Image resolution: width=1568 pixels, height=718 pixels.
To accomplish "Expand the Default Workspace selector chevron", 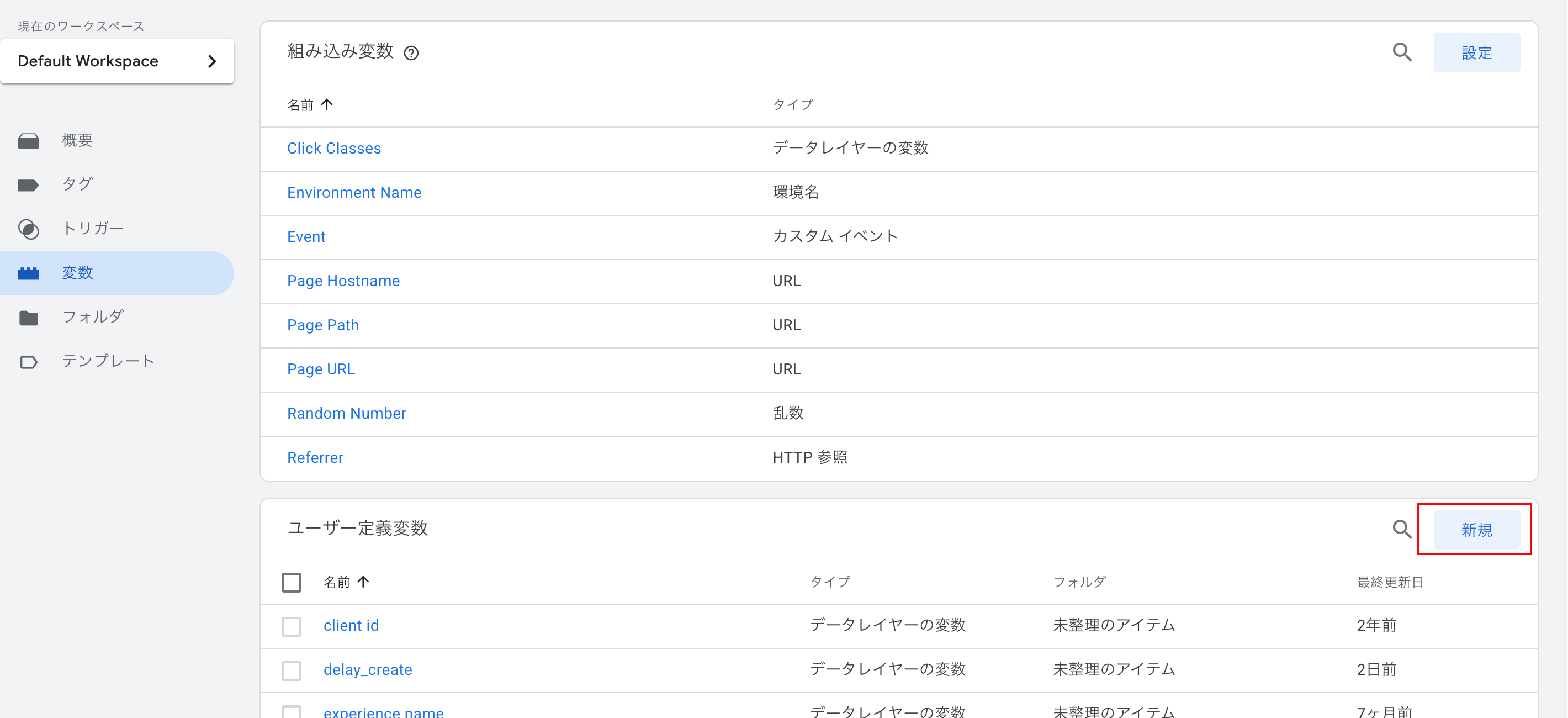I will 212,61.
